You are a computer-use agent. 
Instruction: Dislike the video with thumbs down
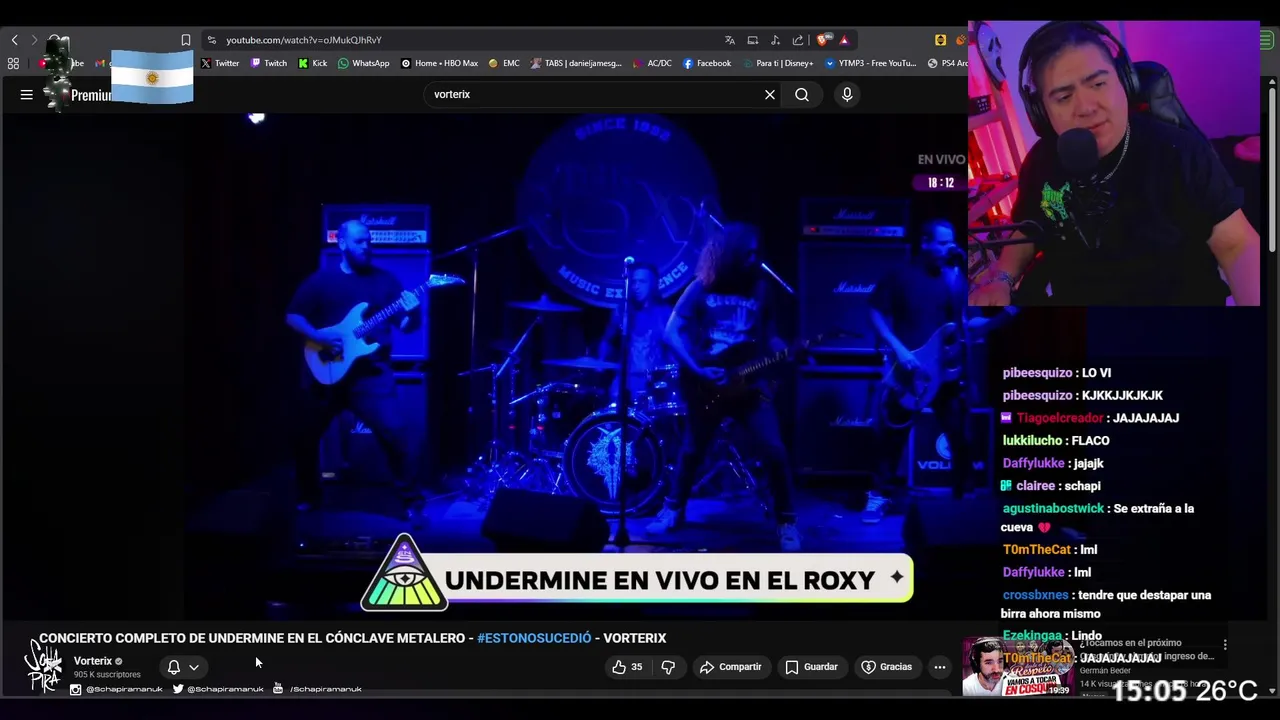point(669,667)
